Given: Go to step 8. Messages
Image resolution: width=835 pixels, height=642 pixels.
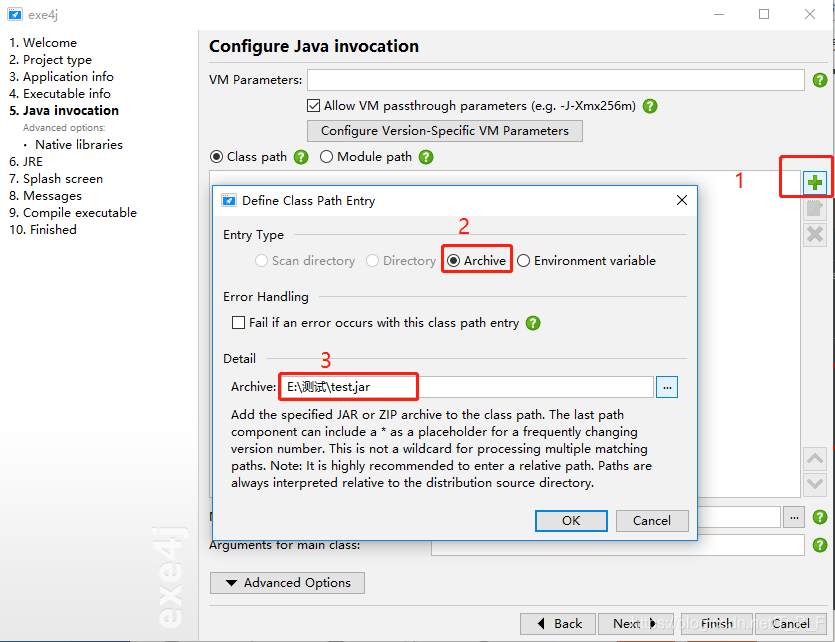Looking at the screenshot, I should [x=45, y=196].
